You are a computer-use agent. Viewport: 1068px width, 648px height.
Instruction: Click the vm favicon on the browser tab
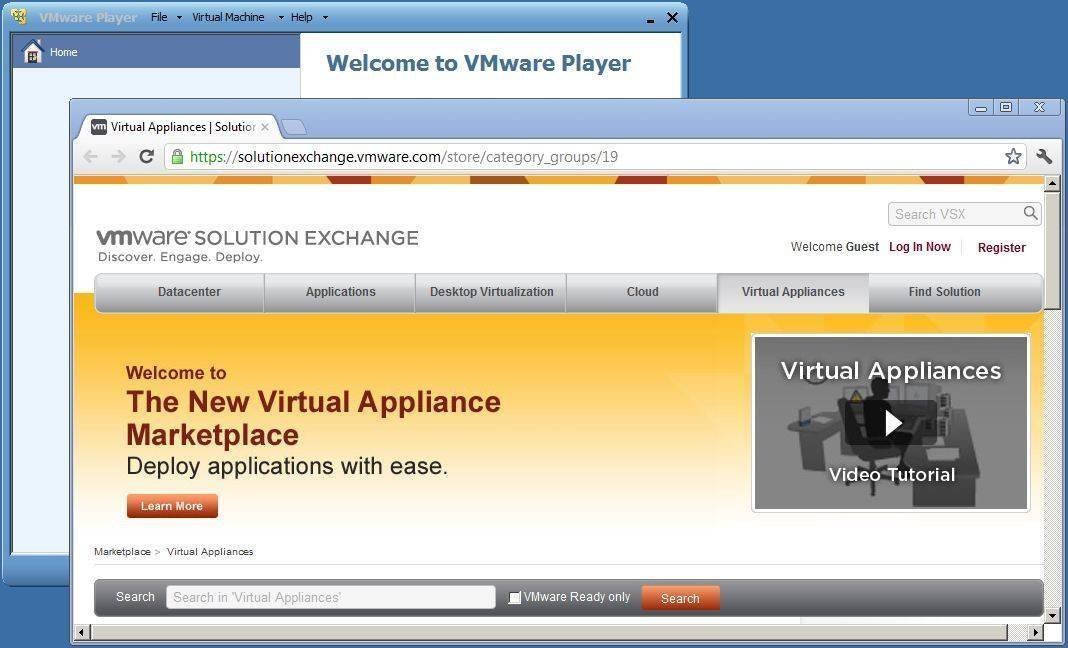[99, 127]
